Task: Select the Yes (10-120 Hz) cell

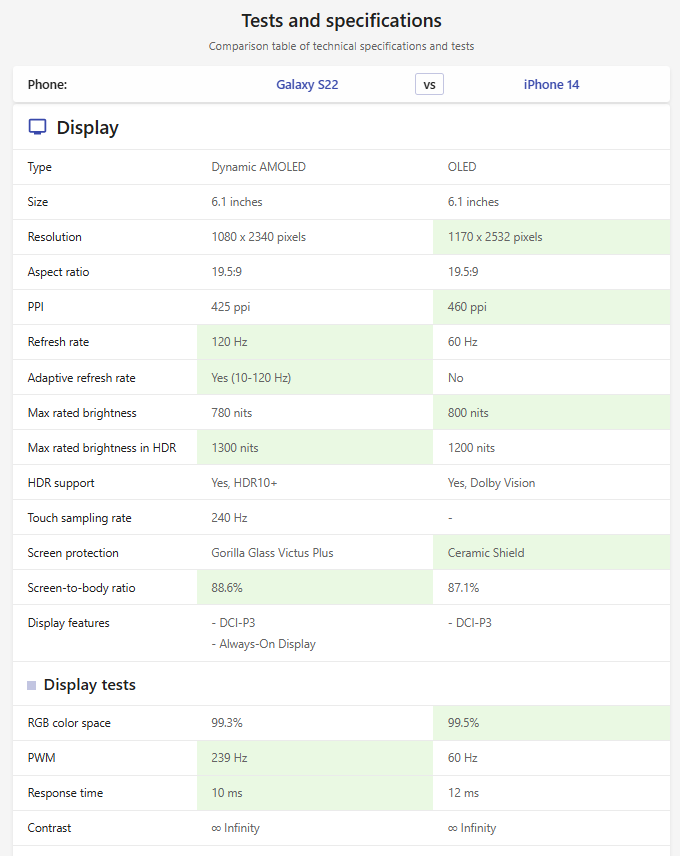Action: [x=251, y=378]
